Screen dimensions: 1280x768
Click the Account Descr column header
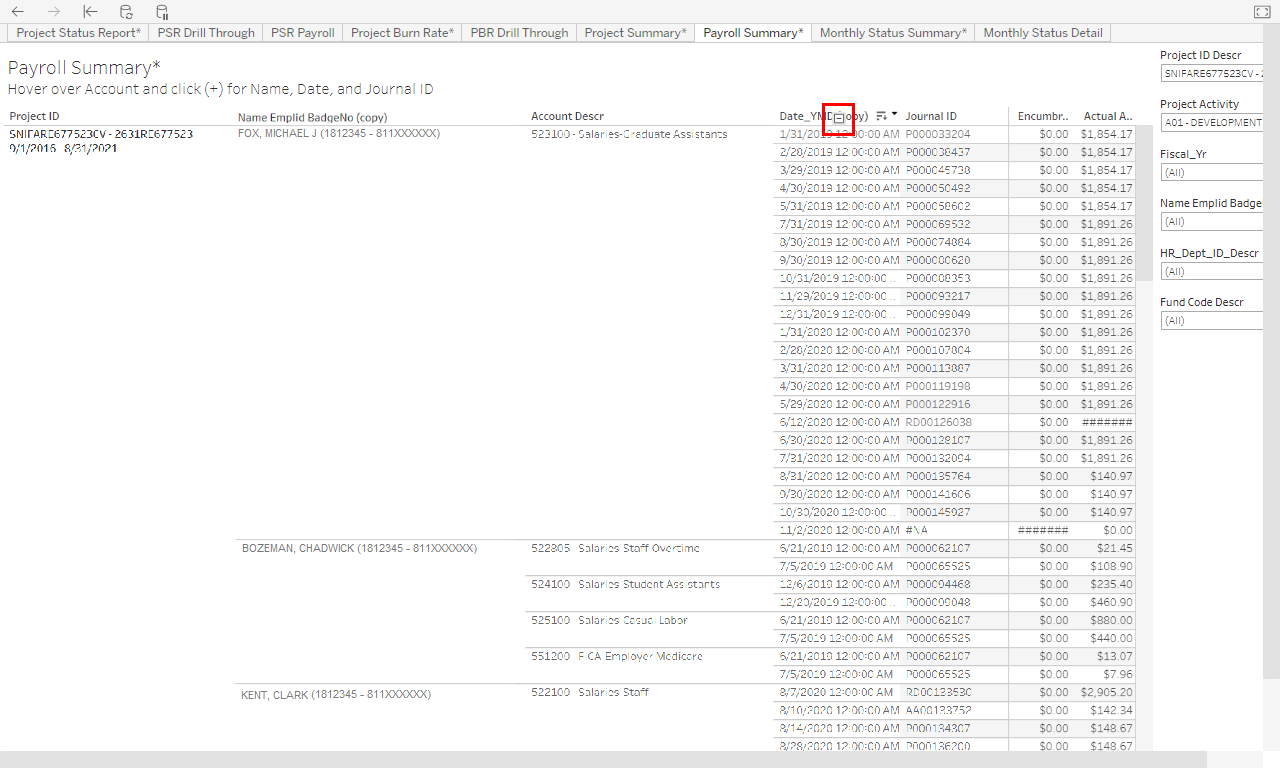(567, 116)
